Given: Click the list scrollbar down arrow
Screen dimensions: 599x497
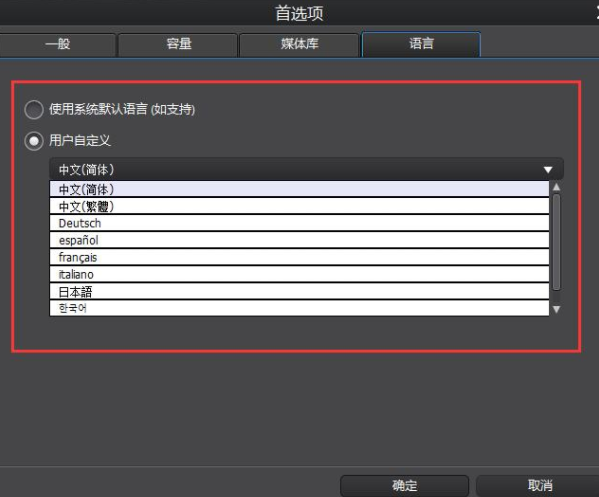Looking at the screenshot, I should point(557,309).
